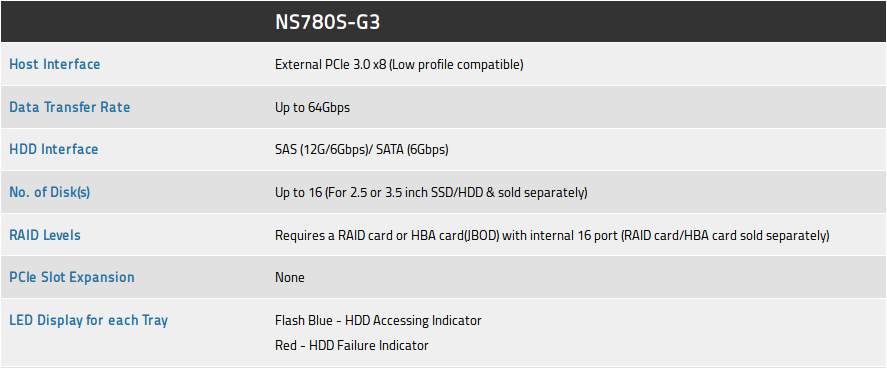The width and height of the screenshot is (887, 368).
Task: Click the RAID card requirement text
Action: [552, 235]
